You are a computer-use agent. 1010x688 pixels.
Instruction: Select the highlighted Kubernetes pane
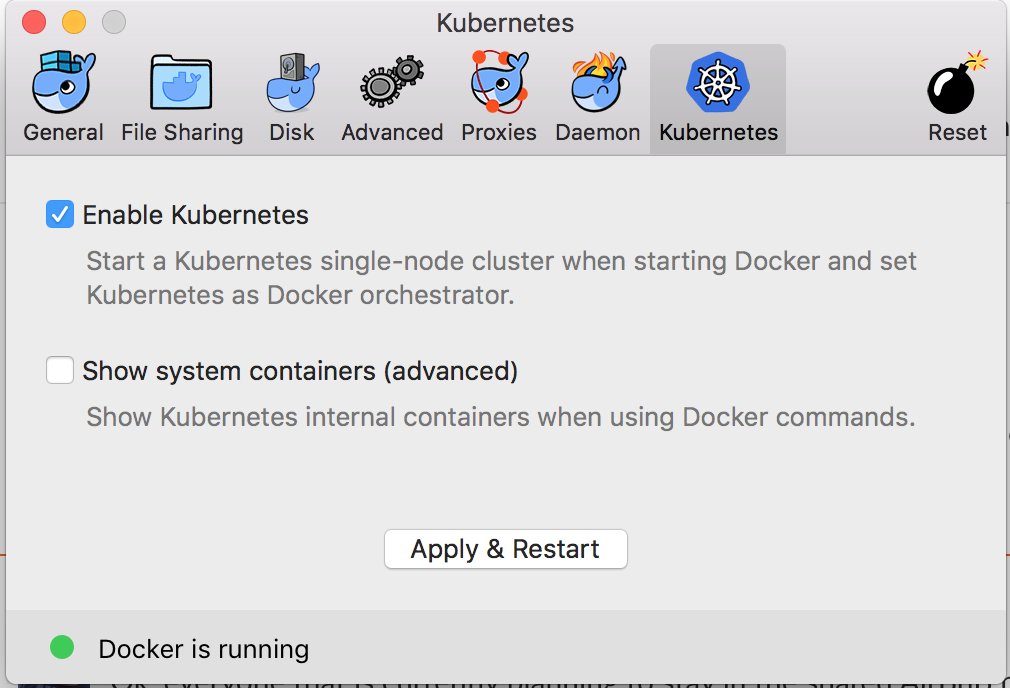[x=717, y=131]
